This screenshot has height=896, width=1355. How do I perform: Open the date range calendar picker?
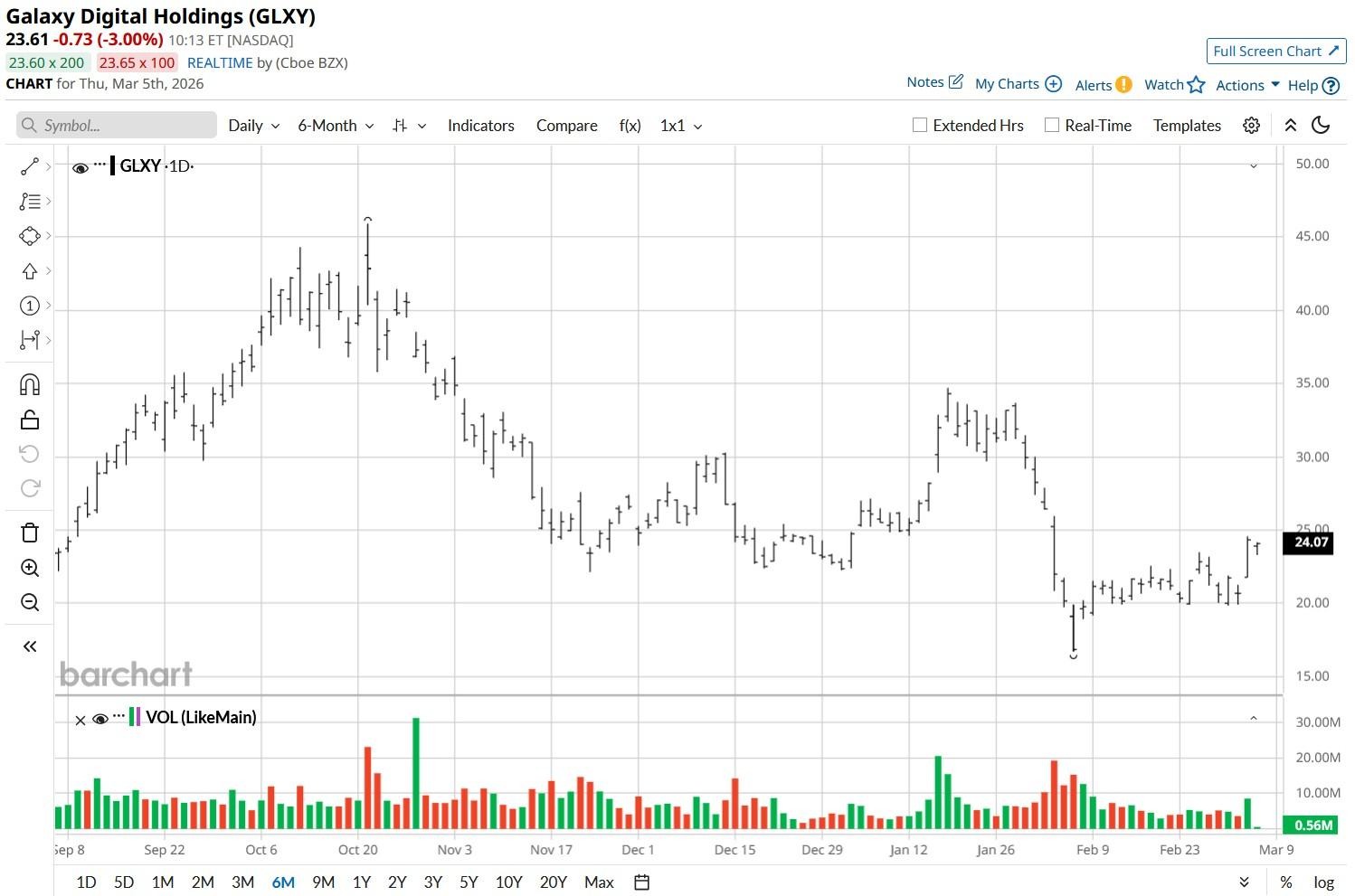click(642, 882)
